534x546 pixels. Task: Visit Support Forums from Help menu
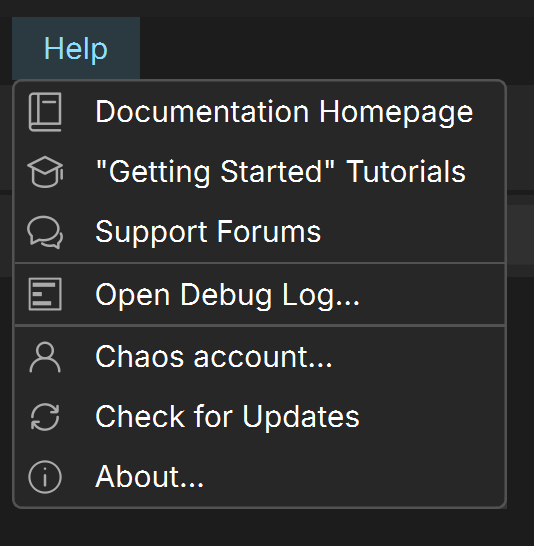click(x=260, y=232)
